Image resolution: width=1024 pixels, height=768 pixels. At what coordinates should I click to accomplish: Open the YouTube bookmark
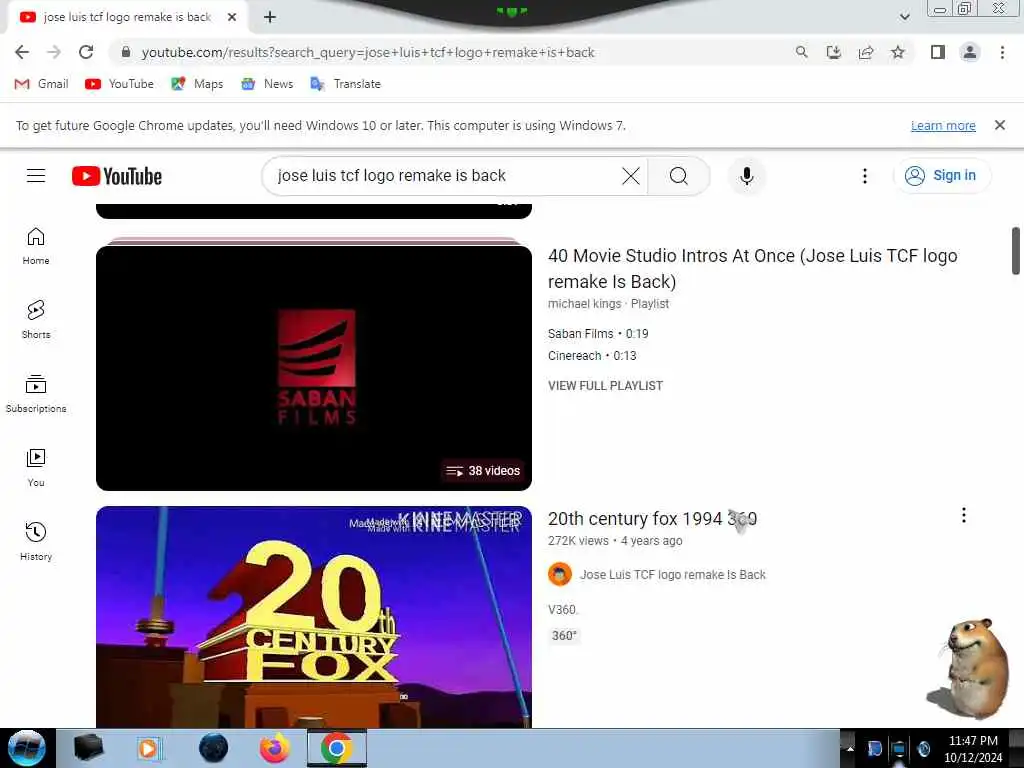click(120, 84)
